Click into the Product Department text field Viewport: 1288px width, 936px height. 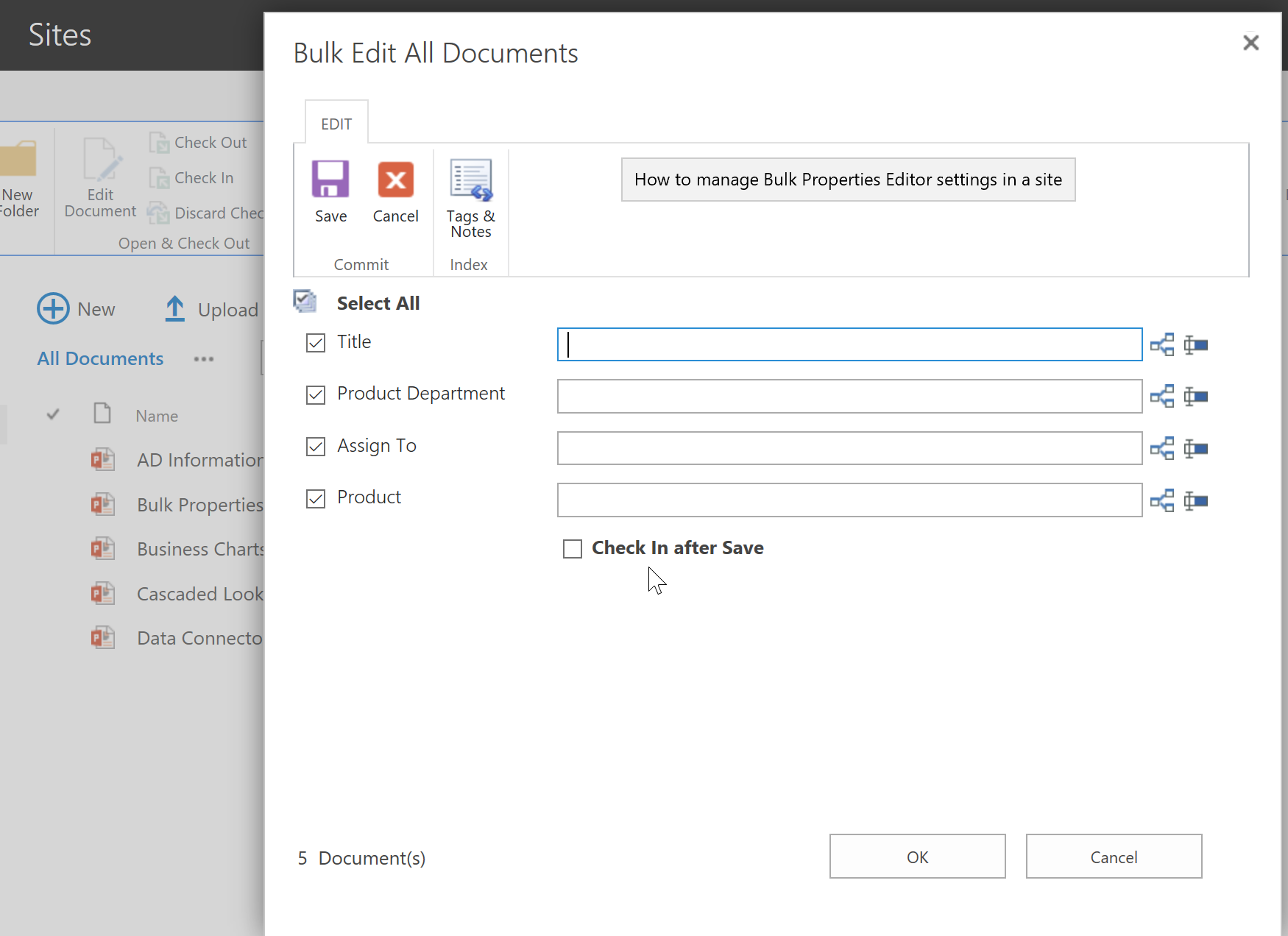[849, 397]
